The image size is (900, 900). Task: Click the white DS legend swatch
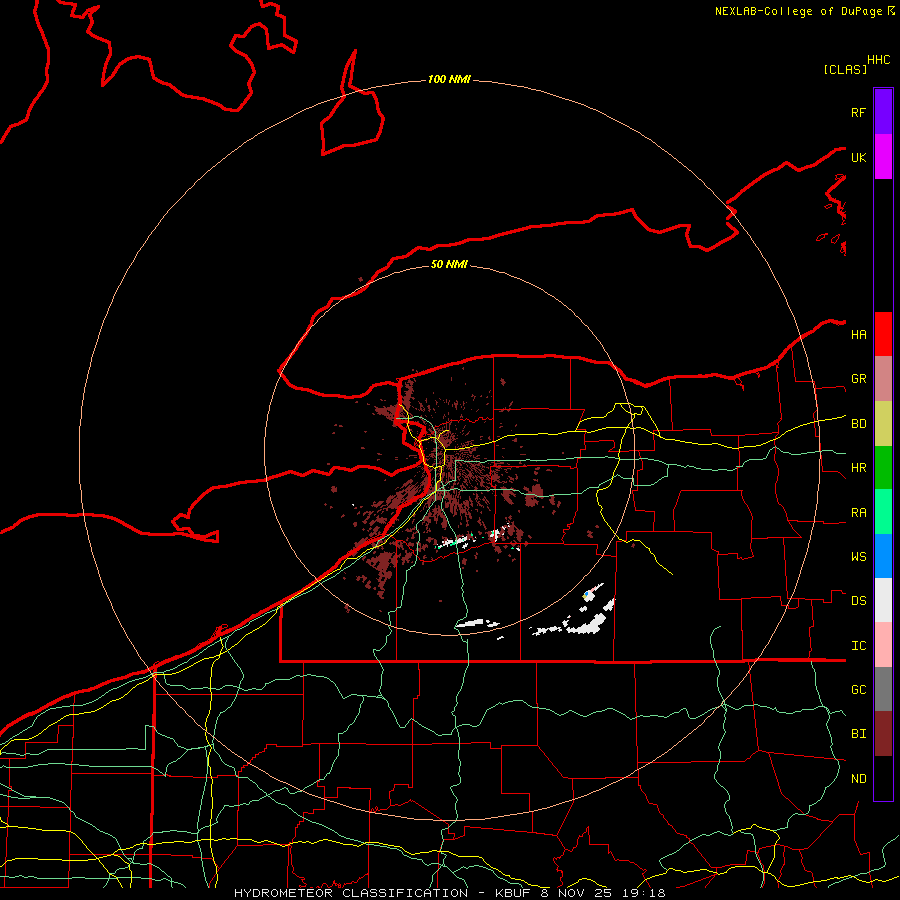tap(883, 600)
